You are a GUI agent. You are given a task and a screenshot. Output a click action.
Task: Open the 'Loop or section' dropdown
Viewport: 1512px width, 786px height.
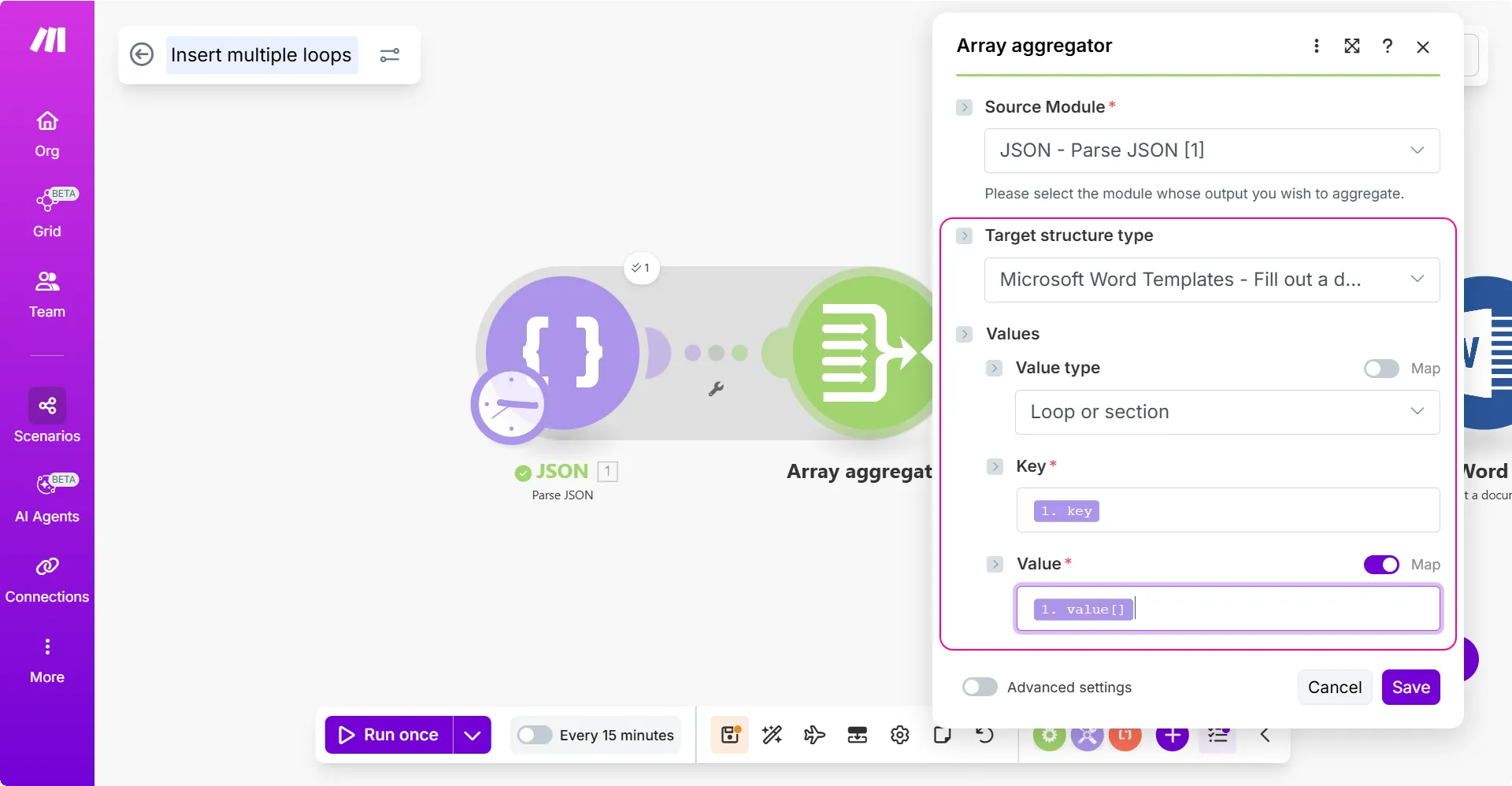coord(1227,412)
